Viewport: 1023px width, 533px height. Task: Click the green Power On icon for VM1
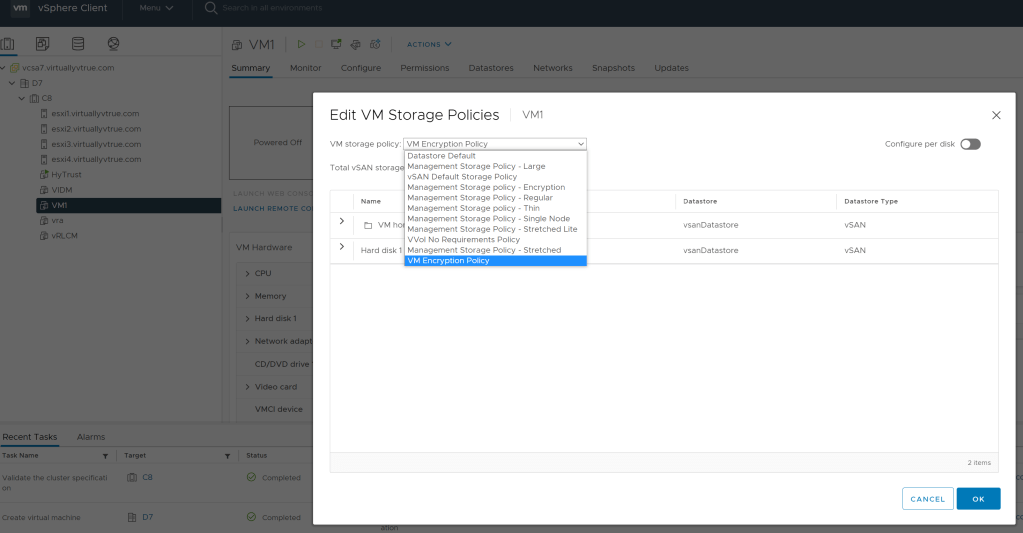click(300, 44)
